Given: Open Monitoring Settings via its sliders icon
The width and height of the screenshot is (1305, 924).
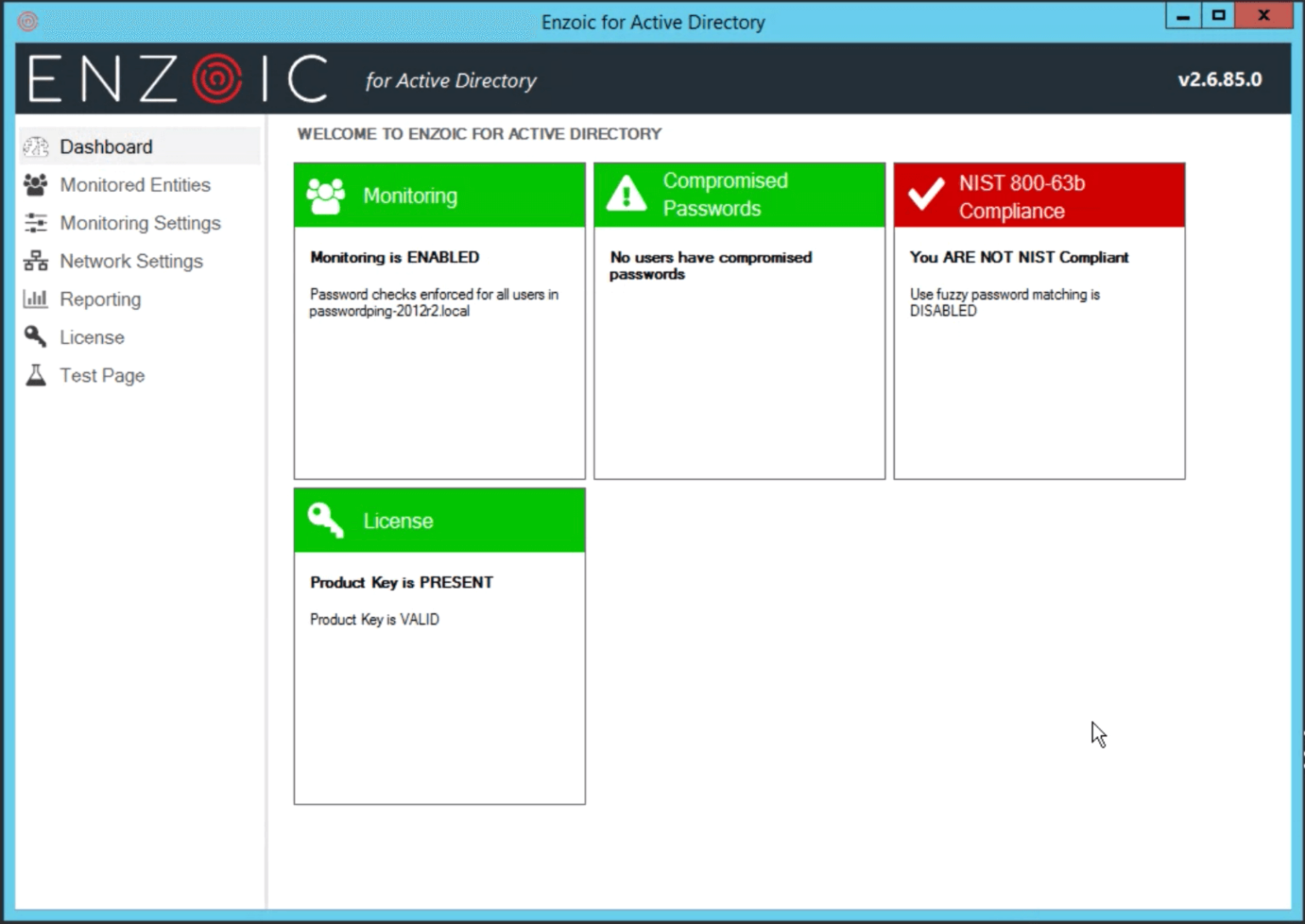Looking at the screenshot, I should 35,223.
